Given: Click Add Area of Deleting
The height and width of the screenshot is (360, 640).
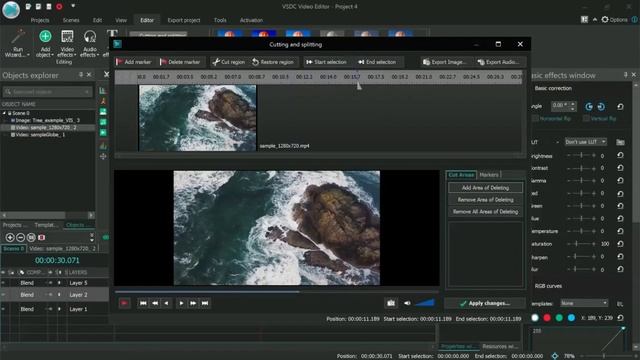Looking at the screenshot, I should pyautogui.click(x=485, y=188).
